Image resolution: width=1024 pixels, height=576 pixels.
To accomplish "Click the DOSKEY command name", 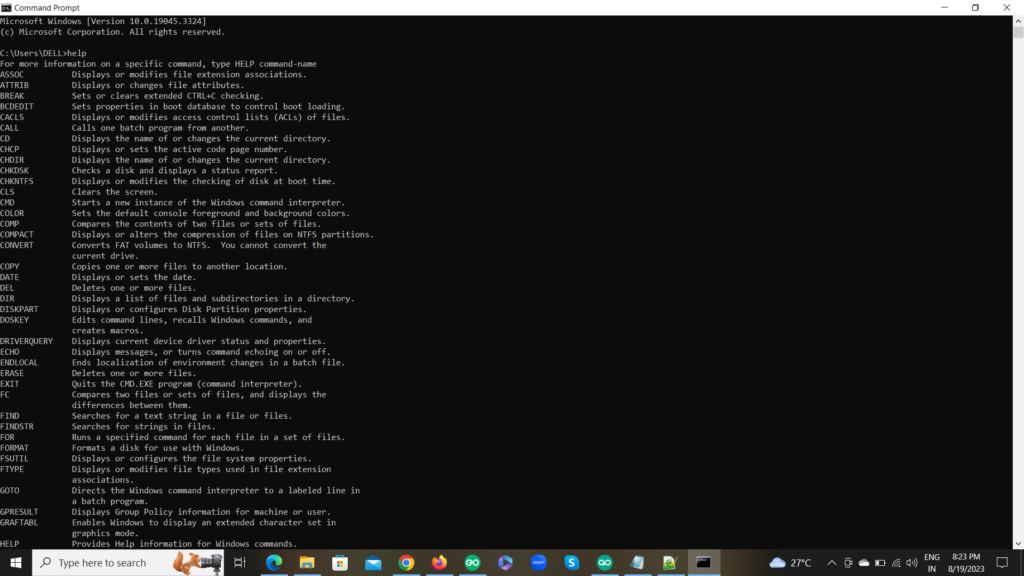I will tap(14, 320).
